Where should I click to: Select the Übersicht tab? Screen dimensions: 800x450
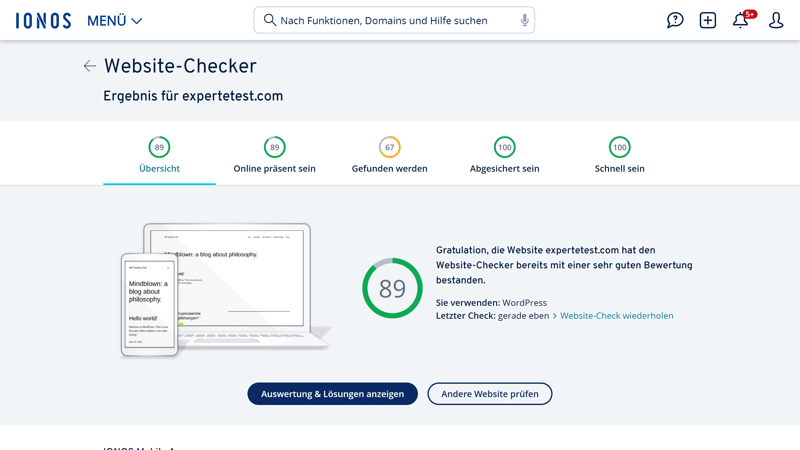(x=159, y=156)
